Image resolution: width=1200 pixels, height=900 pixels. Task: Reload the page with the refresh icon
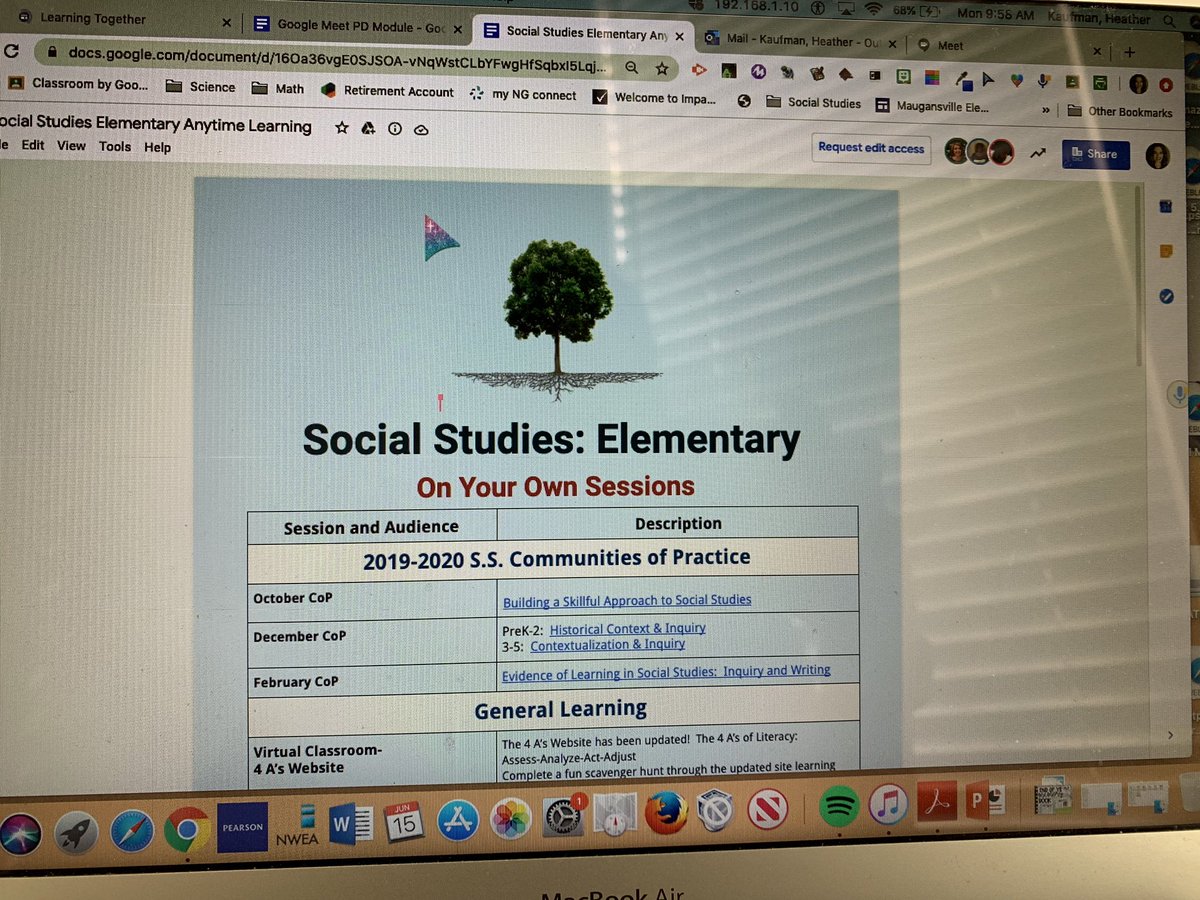11,49
